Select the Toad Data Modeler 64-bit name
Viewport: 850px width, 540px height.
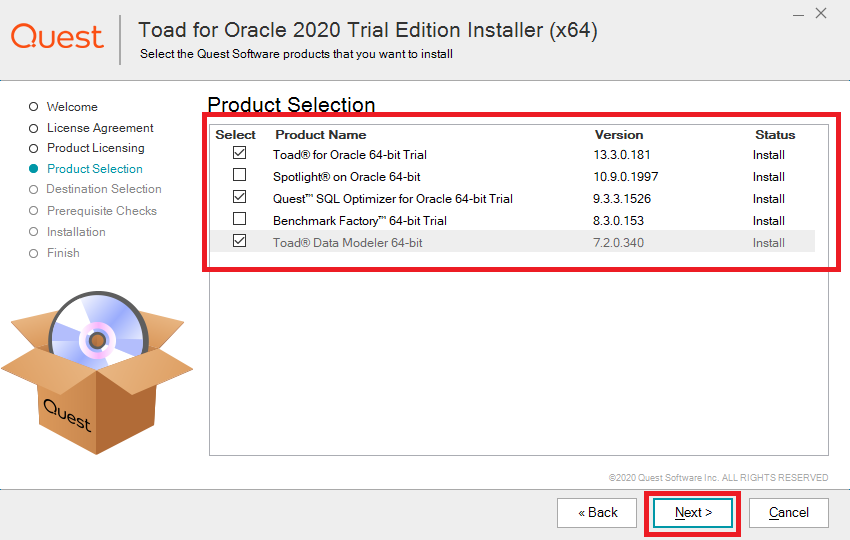(347, 243)
